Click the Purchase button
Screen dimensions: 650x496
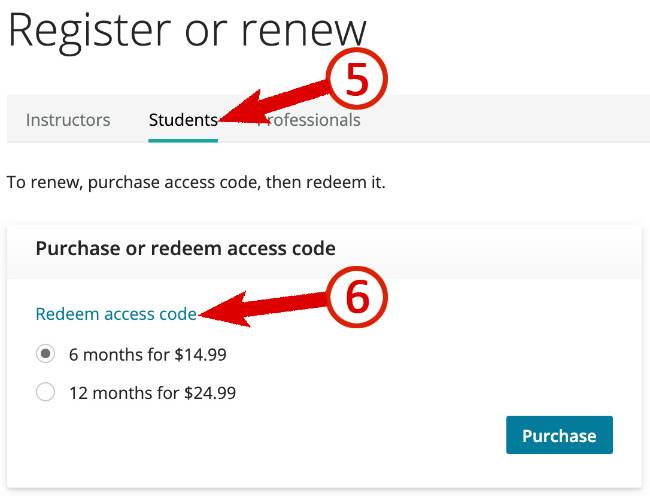pos(559,435)
